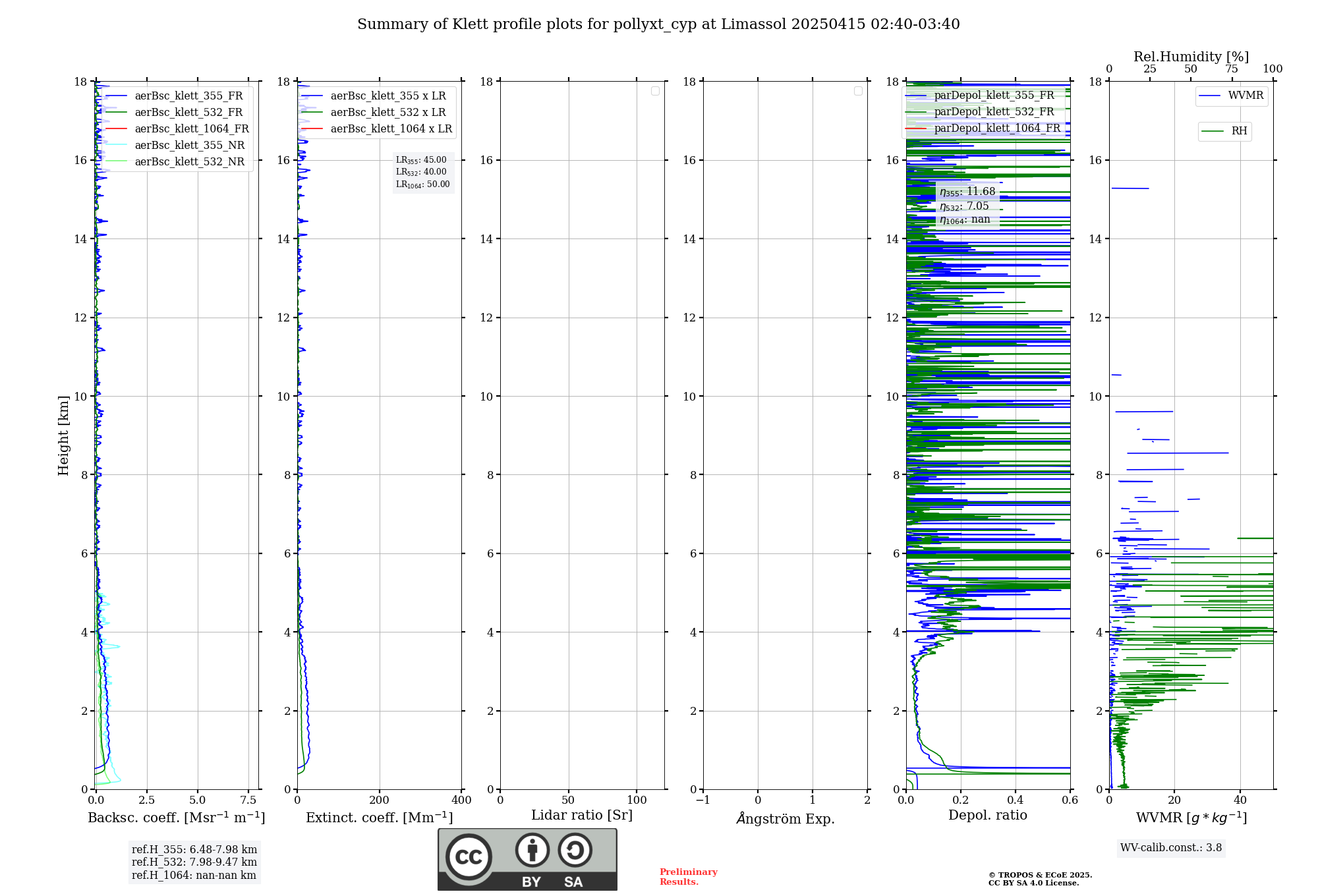
Task: Click the empty legend box in Ångström panel
Action: (x=858, y=91)
